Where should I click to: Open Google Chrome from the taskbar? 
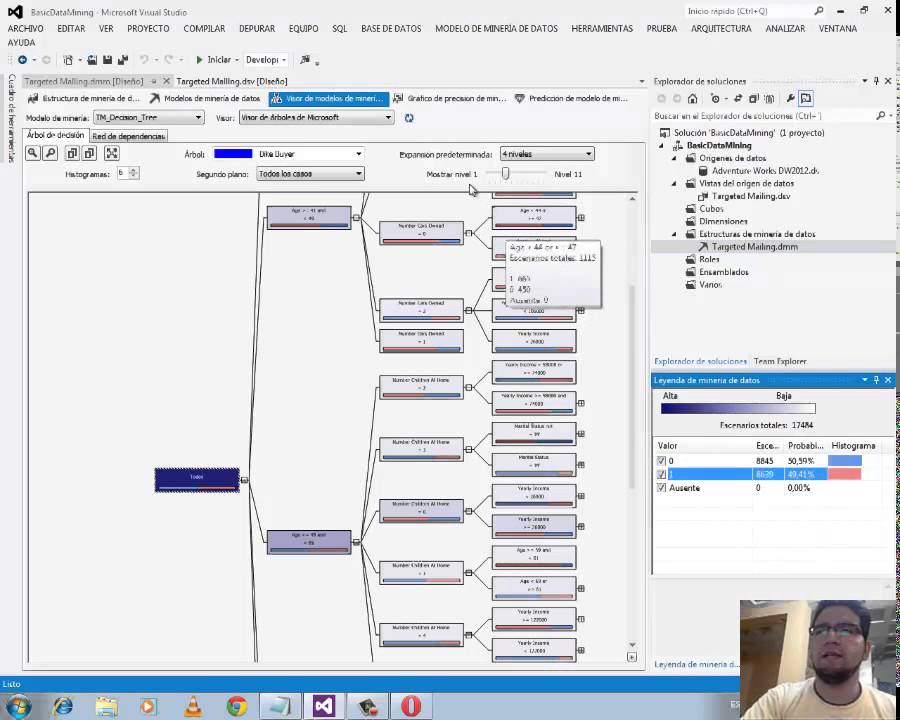[236, 706]
